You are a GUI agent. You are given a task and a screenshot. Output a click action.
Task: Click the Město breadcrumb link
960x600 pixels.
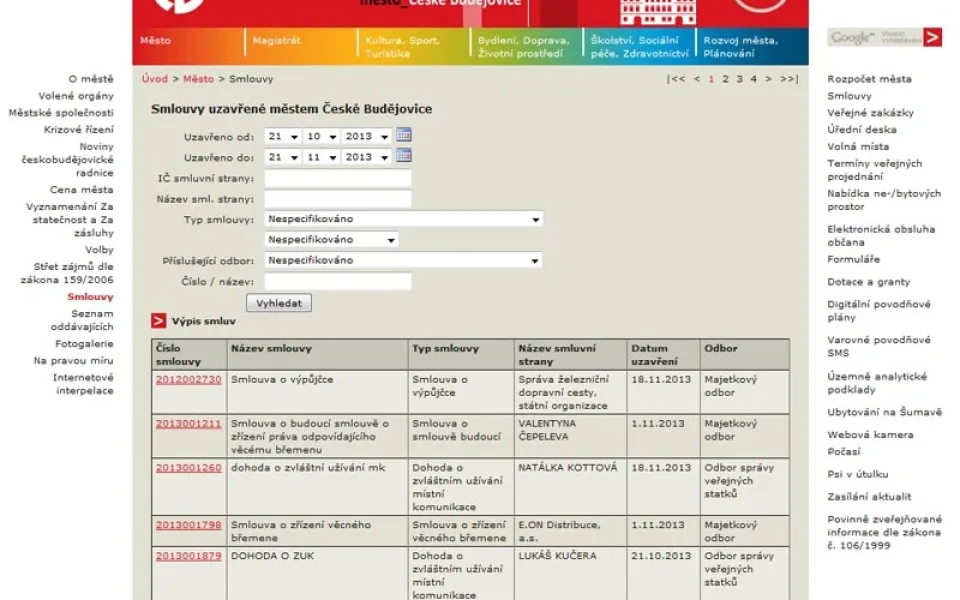pos(198,79)
